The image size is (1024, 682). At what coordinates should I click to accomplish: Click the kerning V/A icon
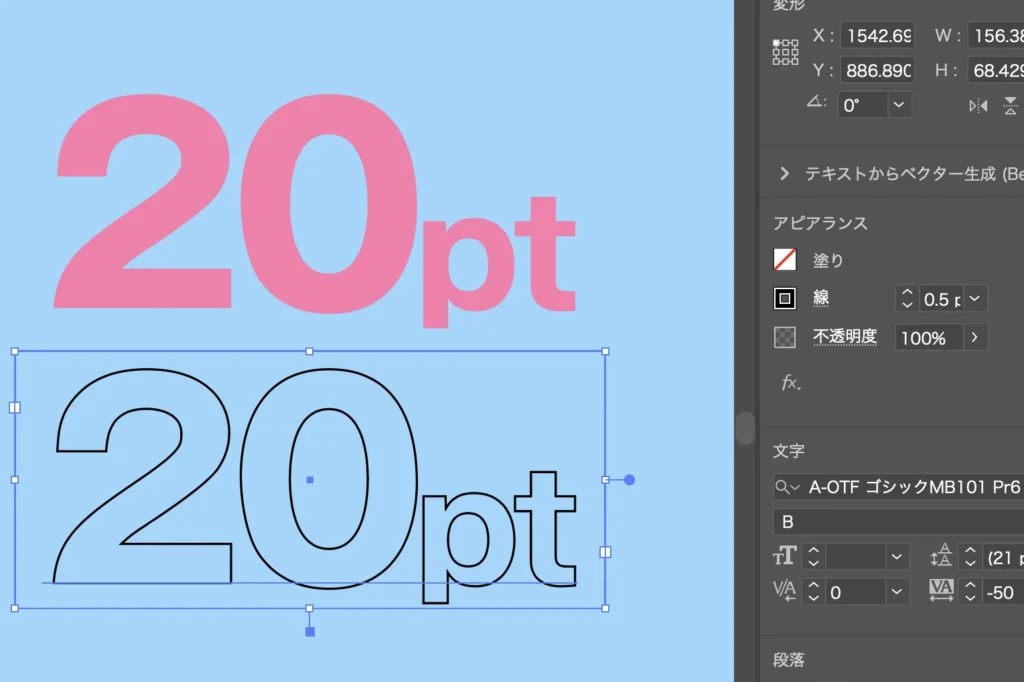[x=785, y=592]
